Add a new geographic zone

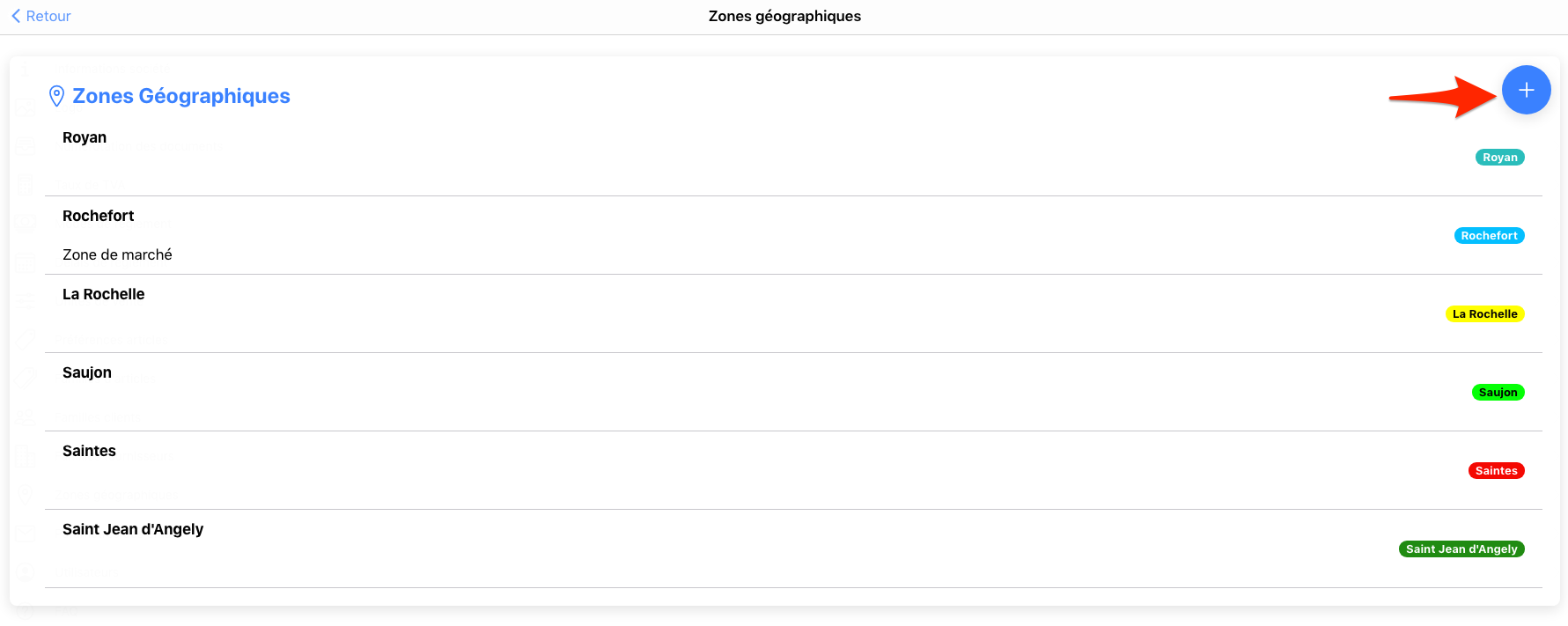[x=1526, y=90]
